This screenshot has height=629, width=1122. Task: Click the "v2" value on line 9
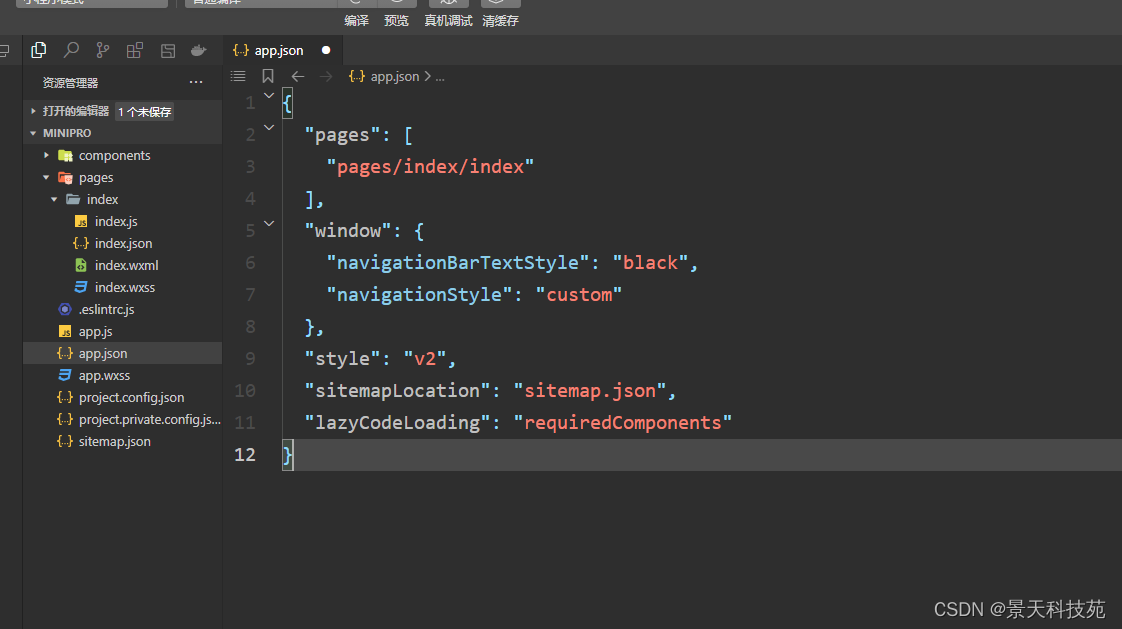(425, 359)
